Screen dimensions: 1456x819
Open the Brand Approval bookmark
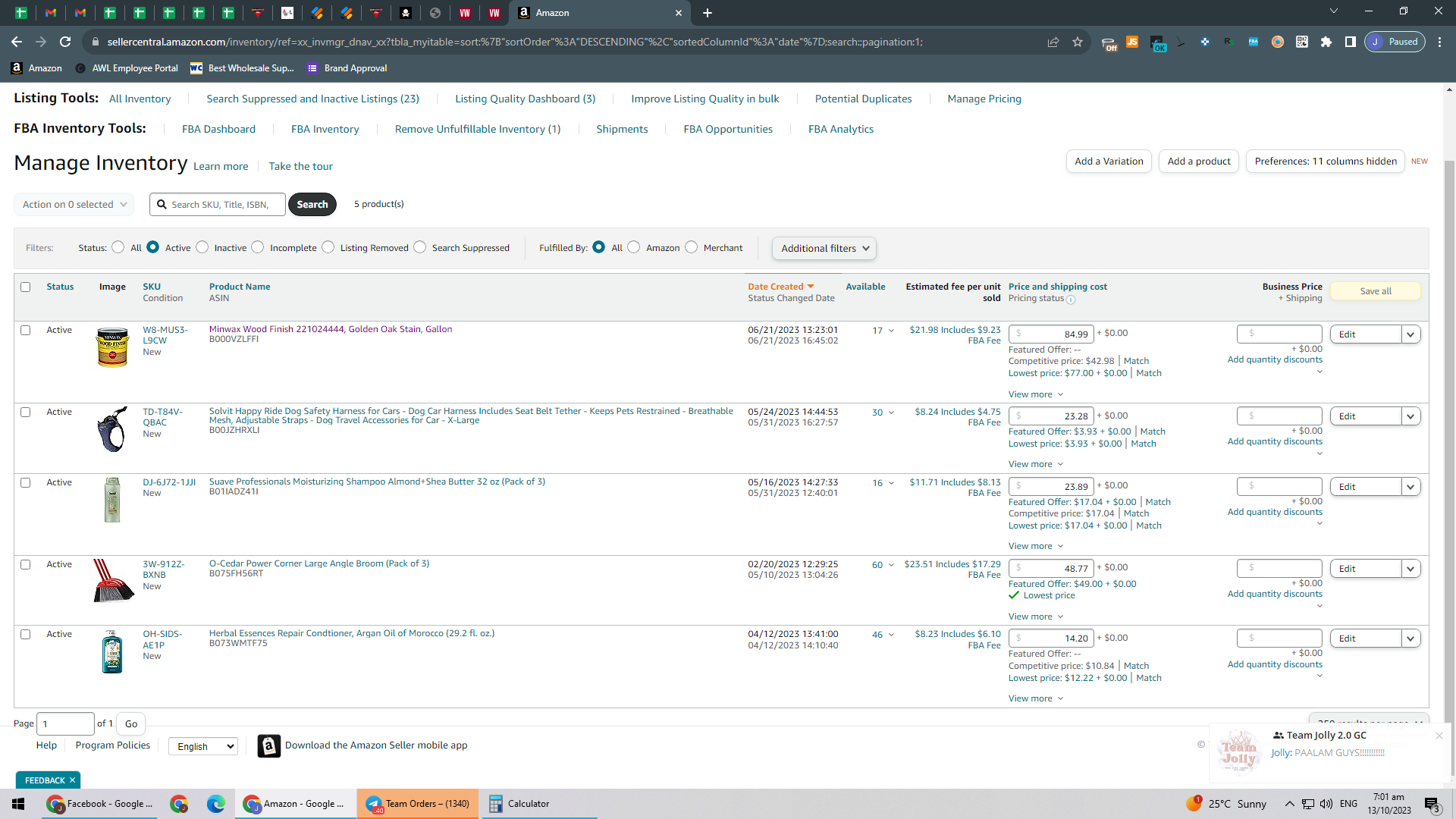[x=347, y=68]
